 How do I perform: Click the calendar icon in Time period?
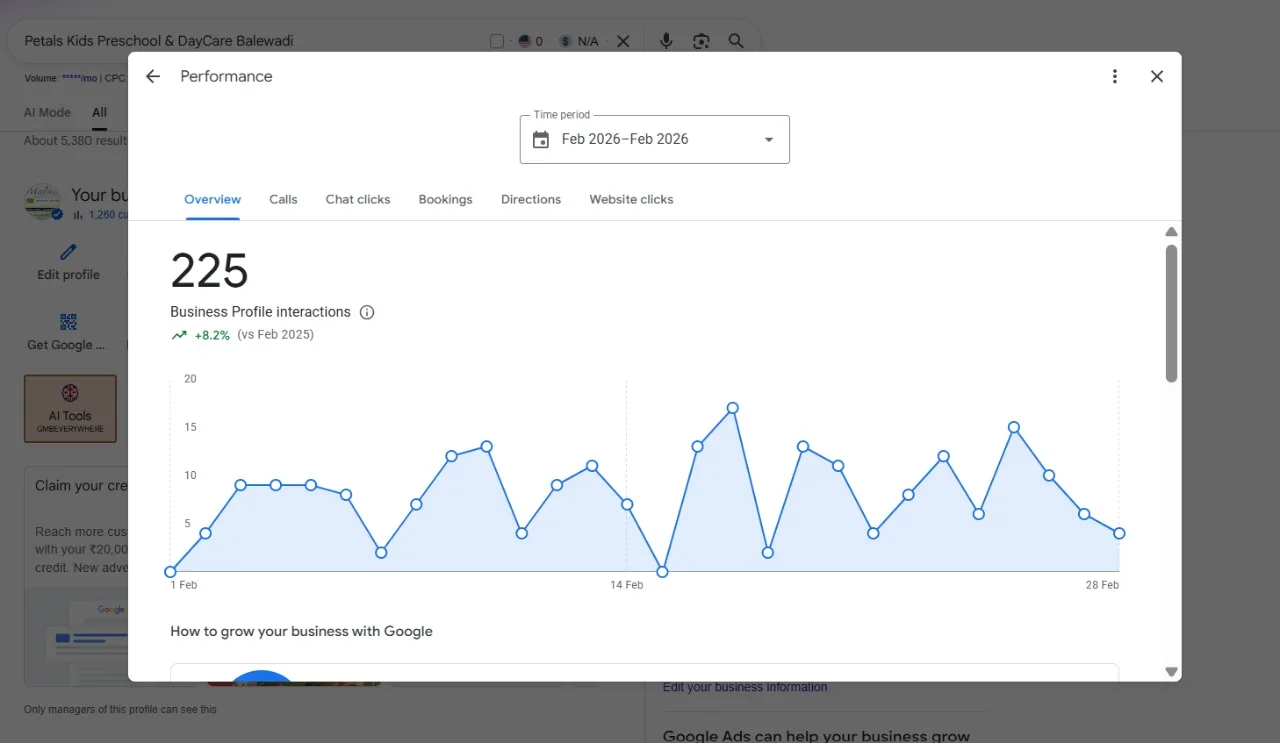point(541,139)
